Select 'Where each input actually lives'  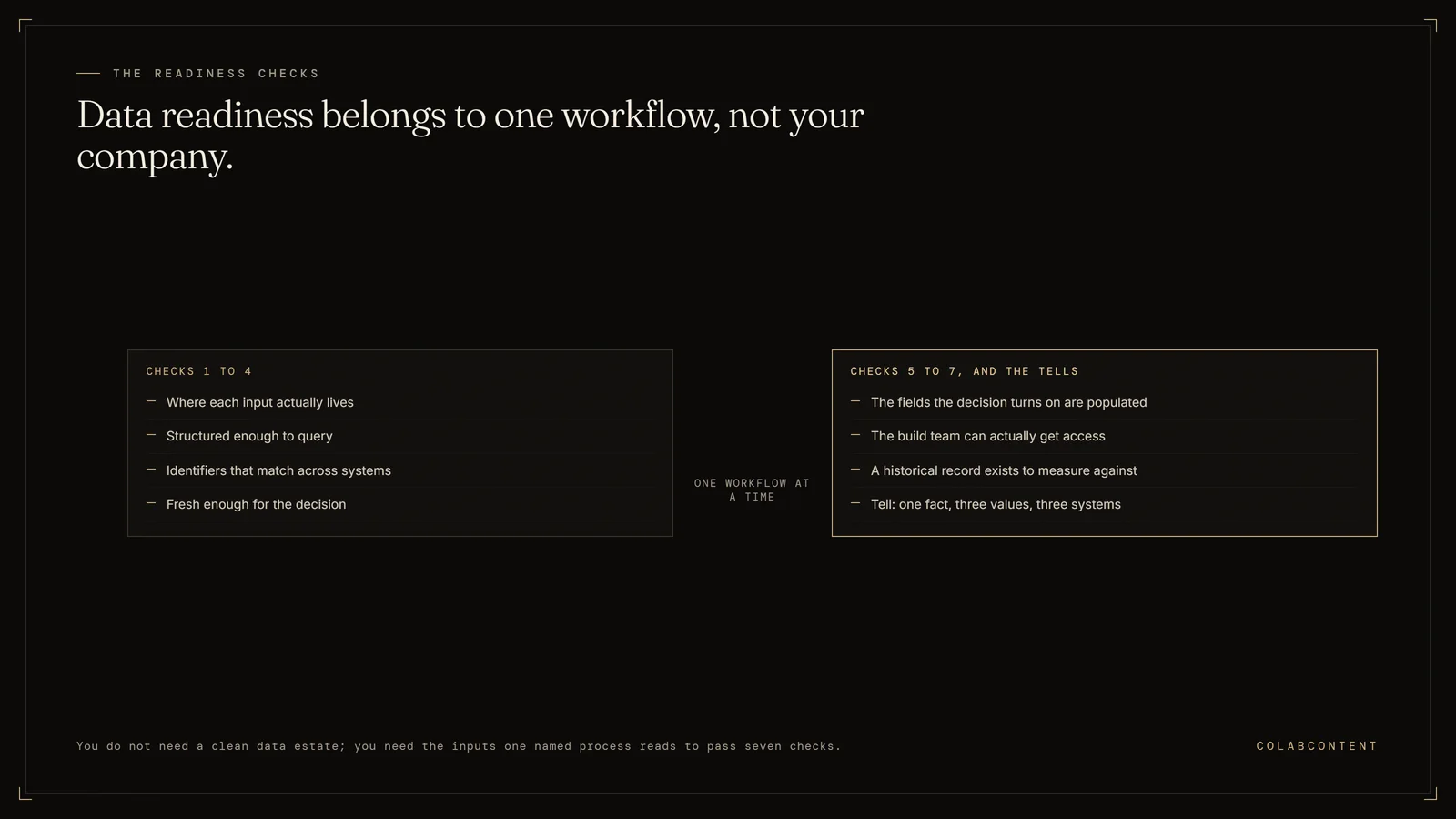(260, 402)
